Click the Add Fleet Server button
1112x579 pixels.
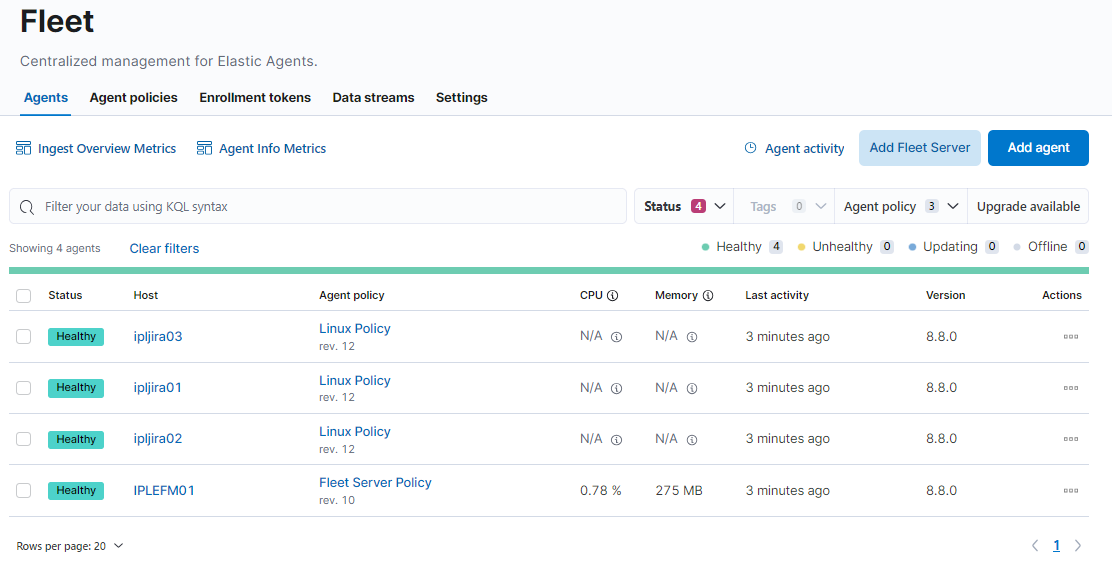(920, 148)
